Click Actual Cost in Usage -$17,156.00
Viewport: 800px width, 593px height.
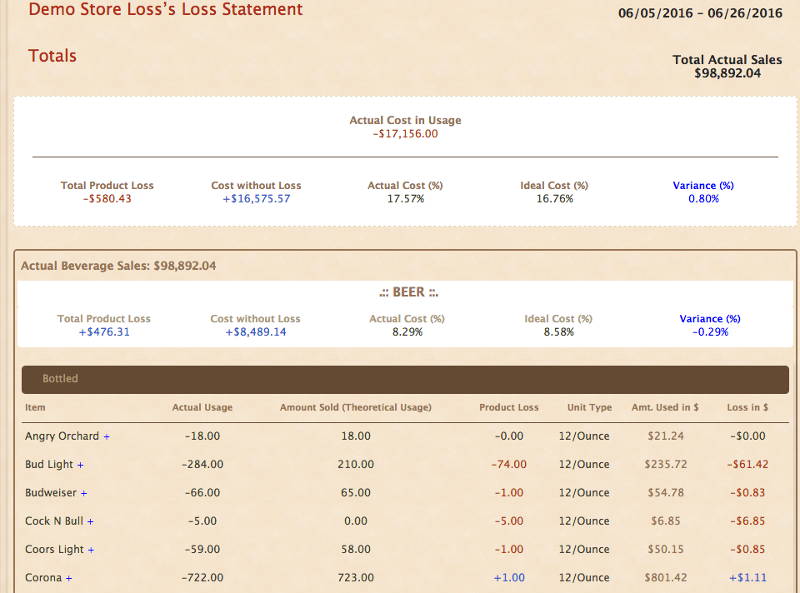click(405, 134)
